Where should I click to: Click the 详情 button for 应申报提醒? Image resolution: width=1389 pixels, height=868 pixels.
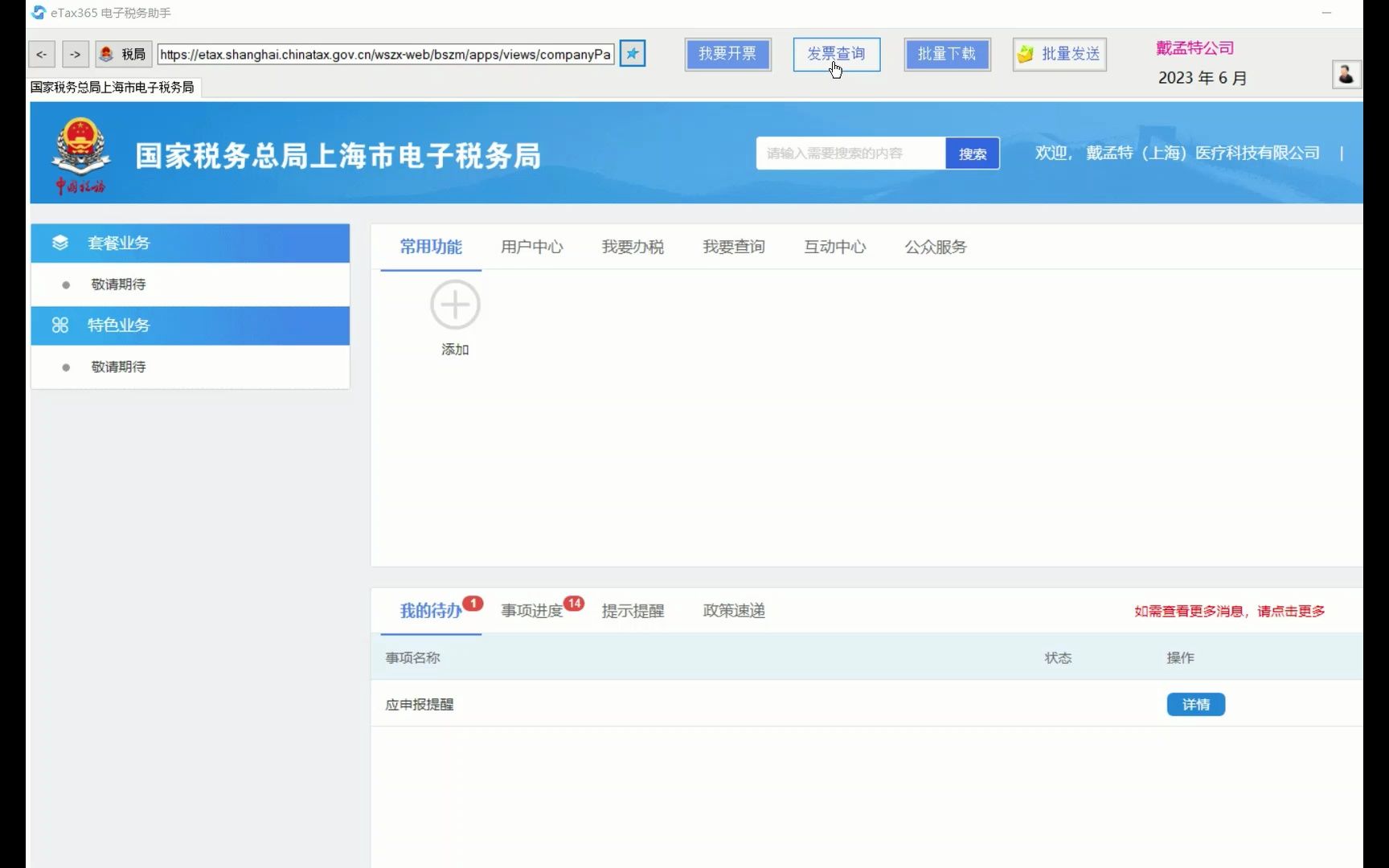(x=1196, y=705)
